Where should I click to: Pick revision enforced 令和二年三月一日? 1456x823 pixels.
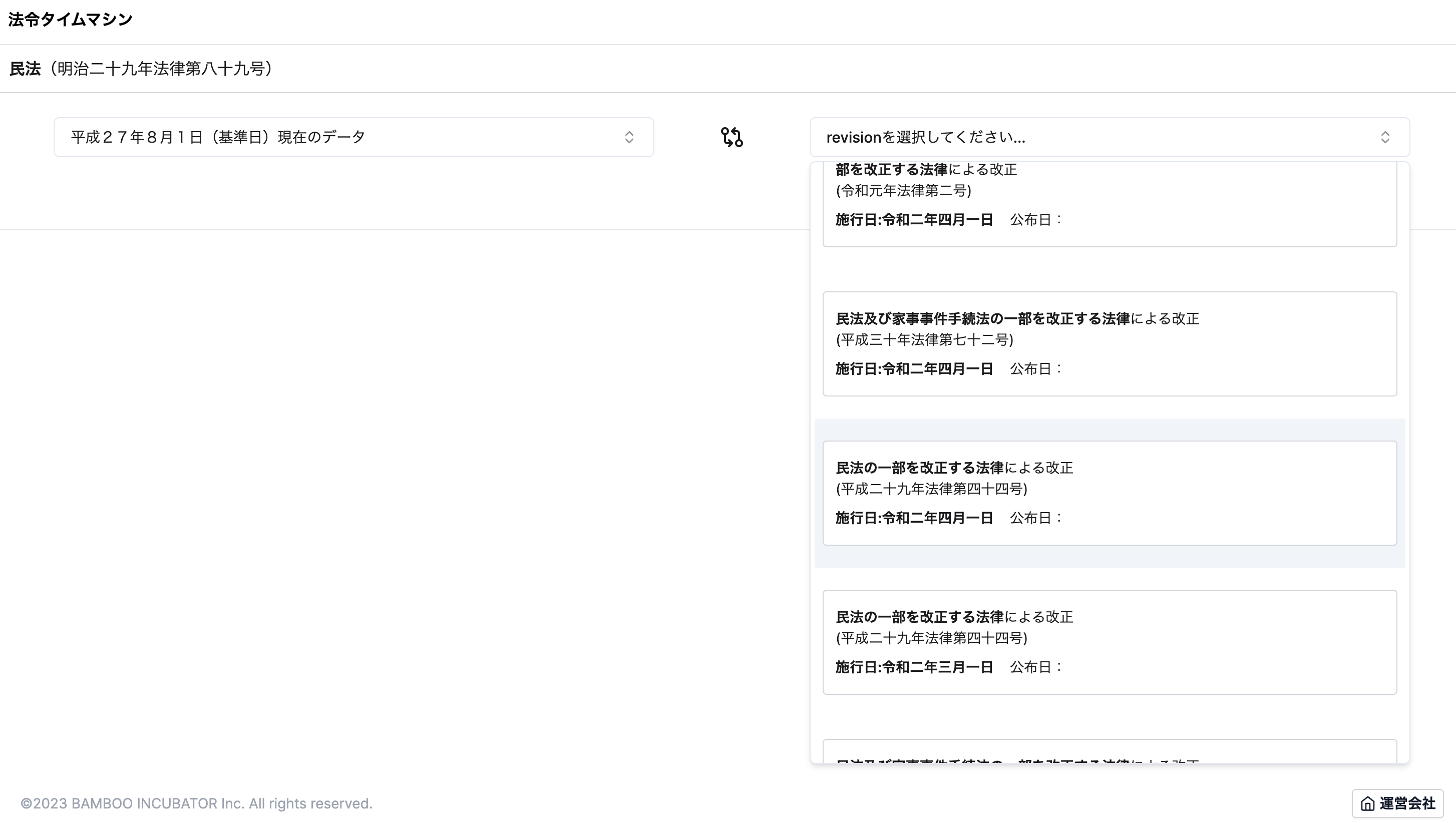coord(1109,642)
